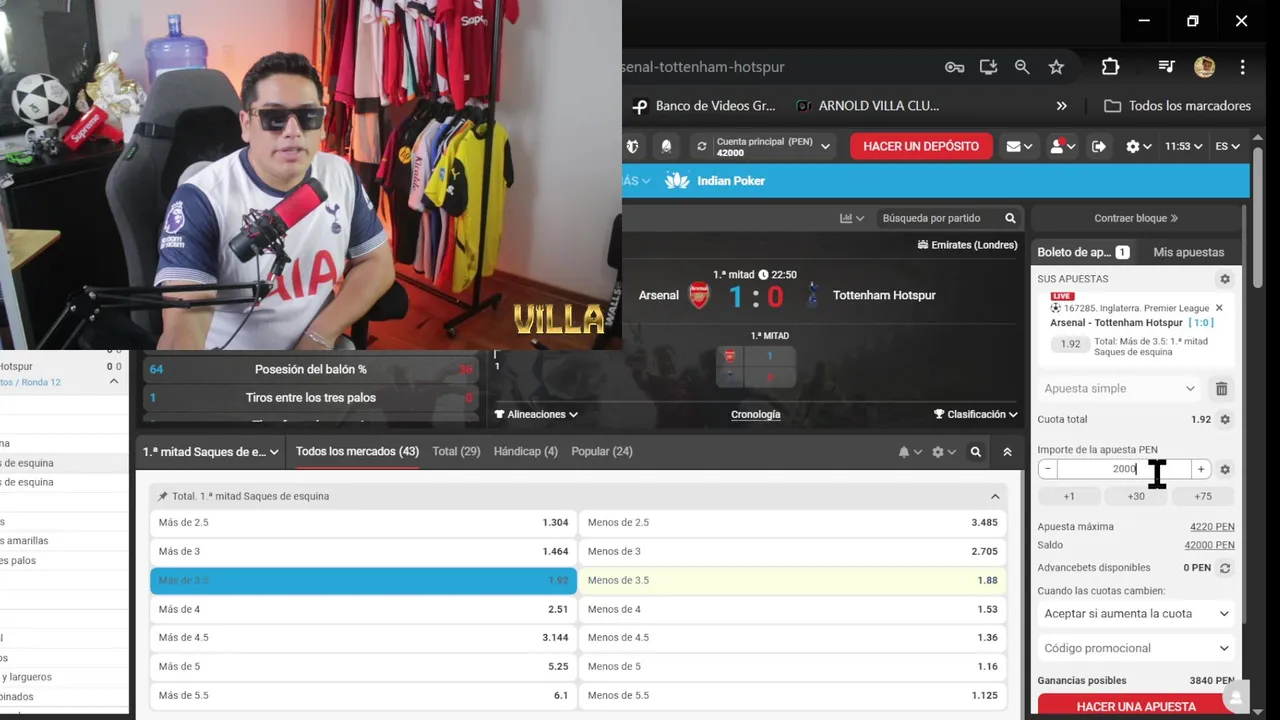Open the site settings gear dropdown
1280x720 pixels.
(x=1138, y=146)
